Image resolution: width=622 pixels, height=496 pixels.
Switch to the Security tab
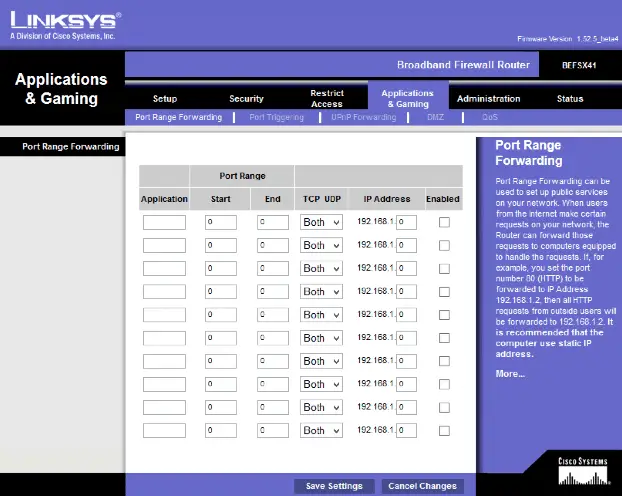246,98
